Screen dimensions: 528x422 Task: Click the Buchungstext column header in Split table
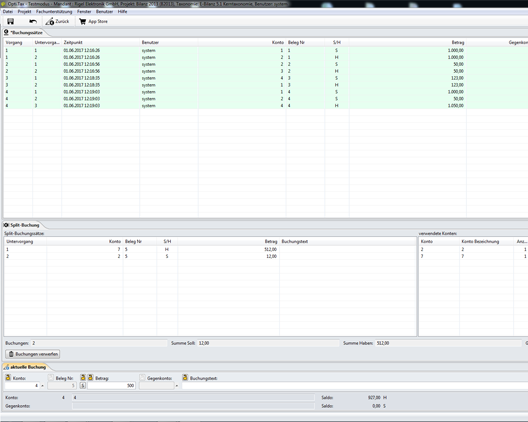[348, 241]
